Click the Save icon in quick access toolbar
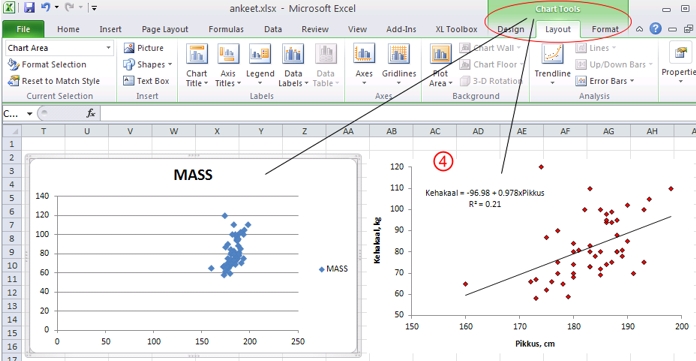Image resolution: width=696 pixels, height=361 pixels. click(x=29, y=8)
